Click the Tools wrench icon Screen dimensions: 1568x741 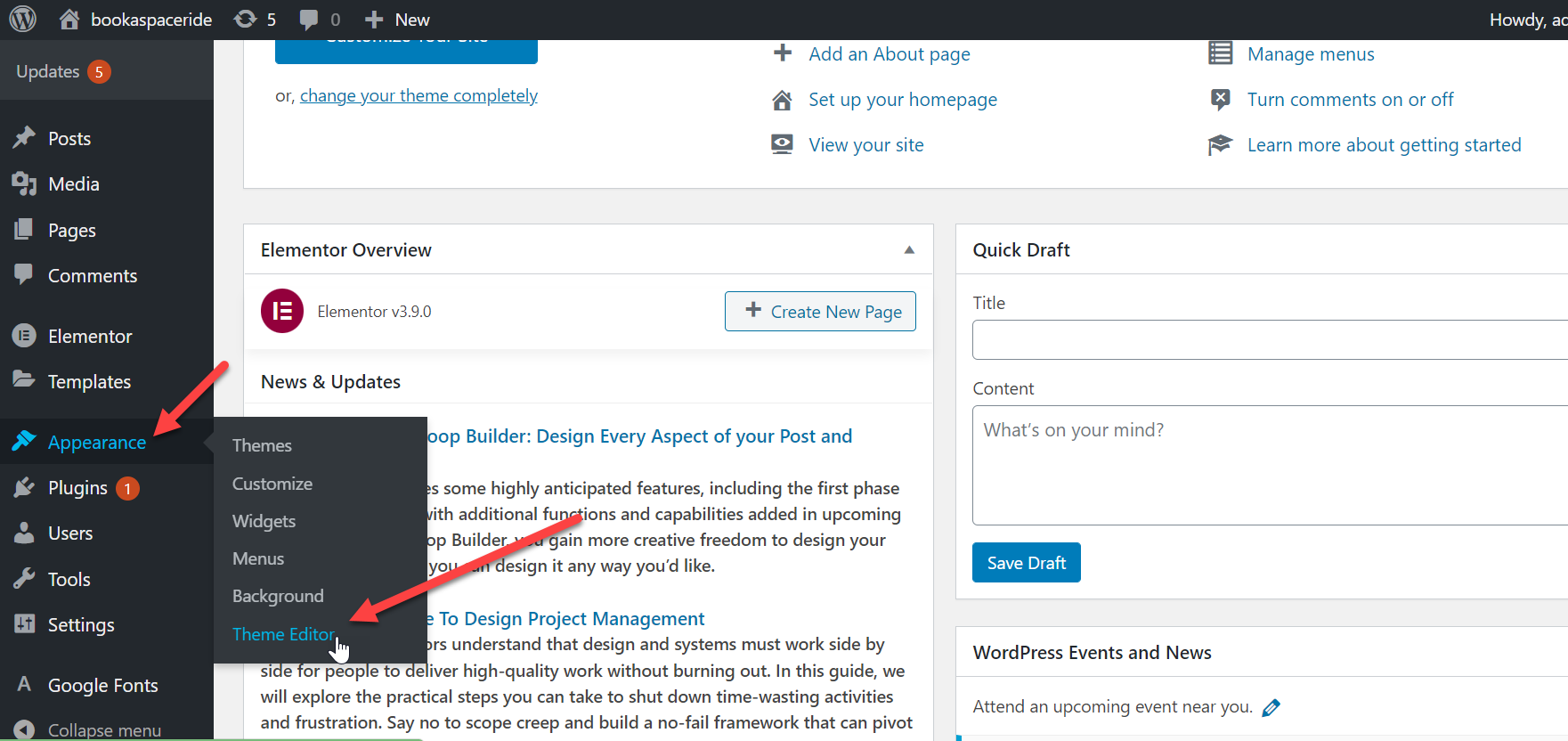tap(24, 578)
